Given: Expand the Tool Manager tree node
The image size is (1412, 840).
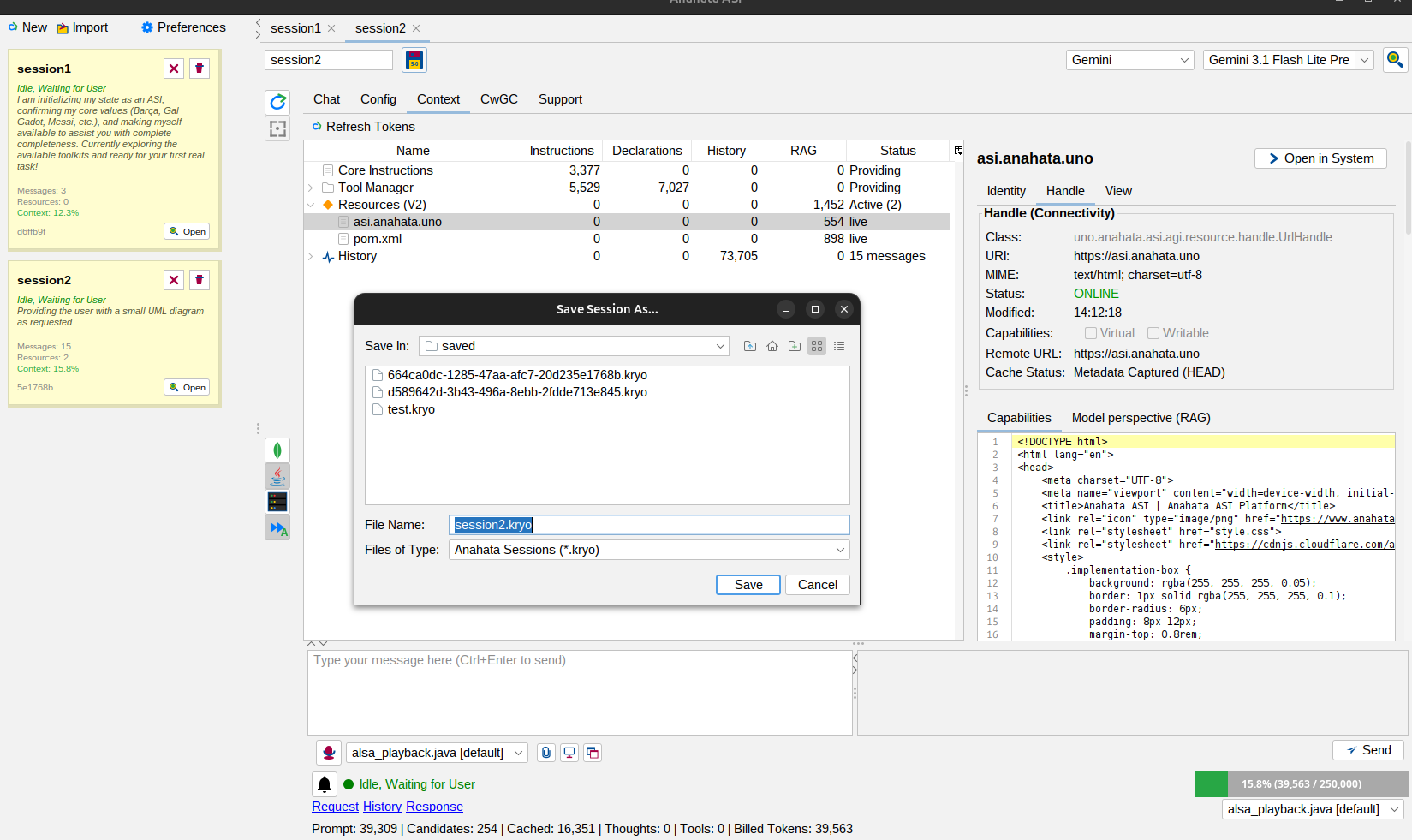Looking at the screenshot, I should 310,187.
